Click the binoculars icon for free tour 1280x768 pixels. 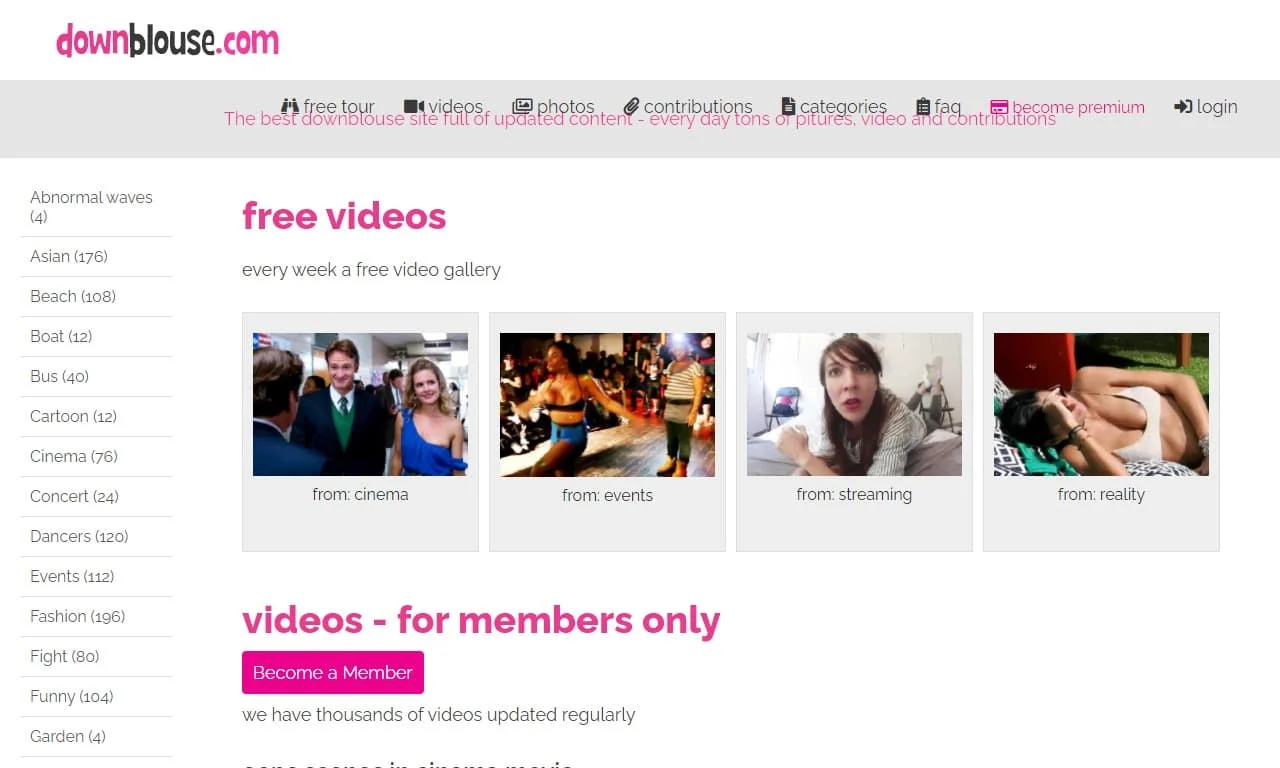tap(290, 106)
